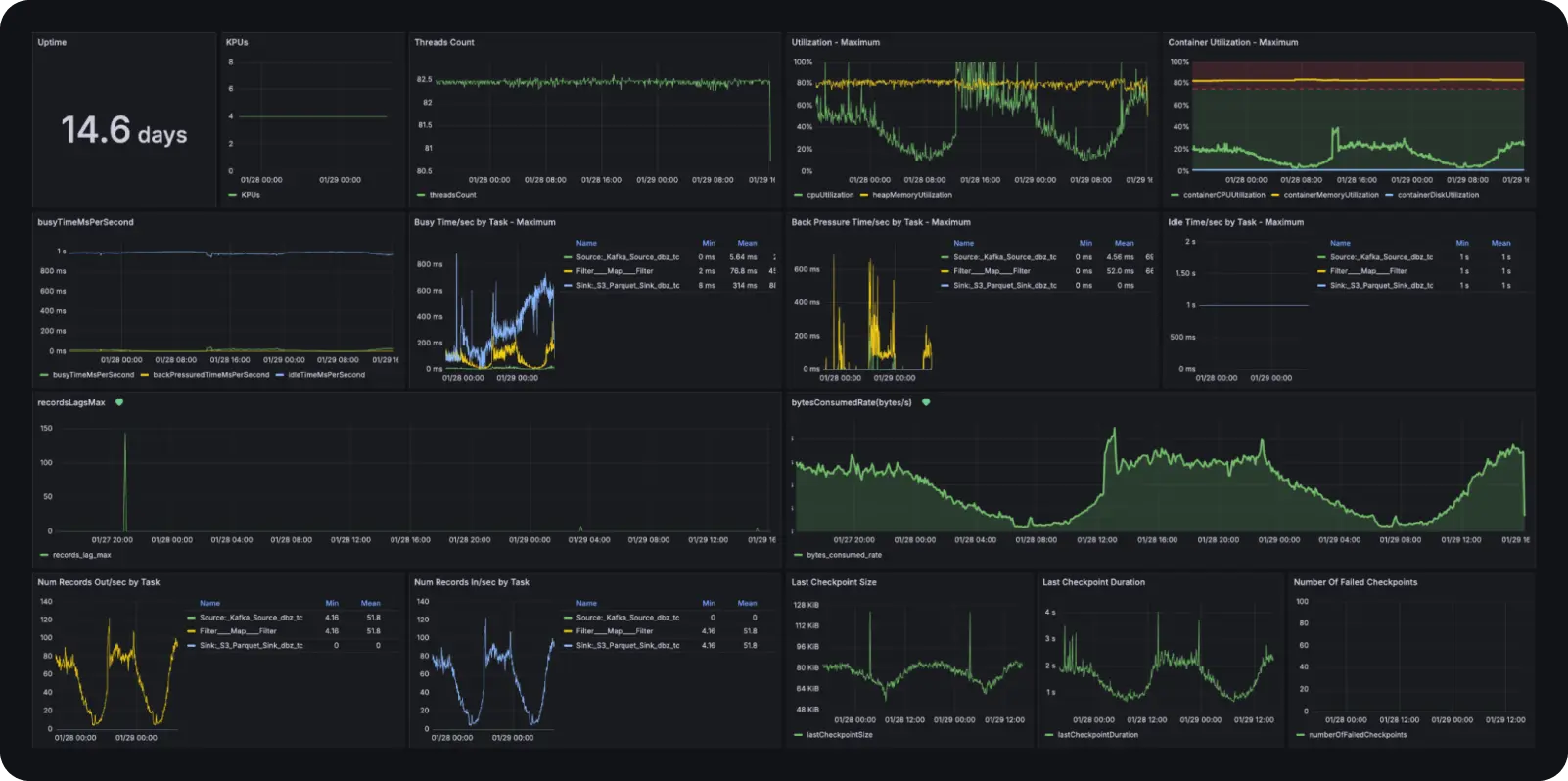Select Sink S3_Parquet row in Num Records Out legend
This screenshot has width=1568, height=781.
251,646
